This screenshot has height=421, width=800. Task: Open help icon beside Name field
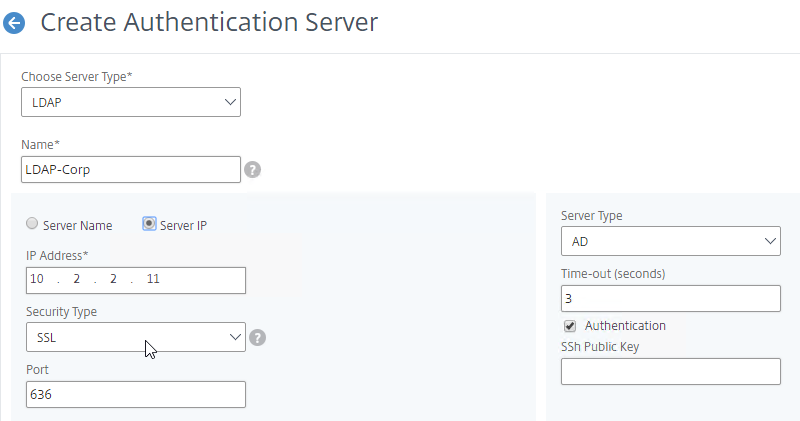click(252, 169)
